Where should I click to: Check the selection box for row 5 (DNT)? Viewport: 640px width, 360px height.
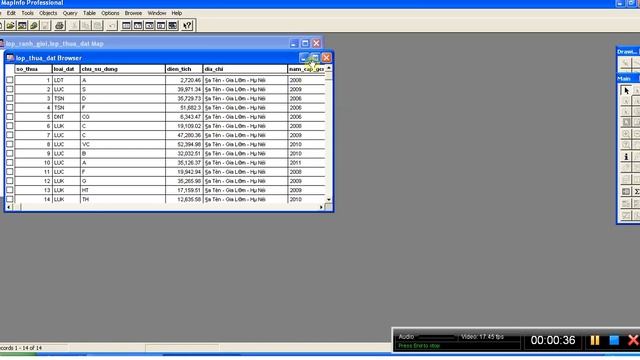pos(9,117)
